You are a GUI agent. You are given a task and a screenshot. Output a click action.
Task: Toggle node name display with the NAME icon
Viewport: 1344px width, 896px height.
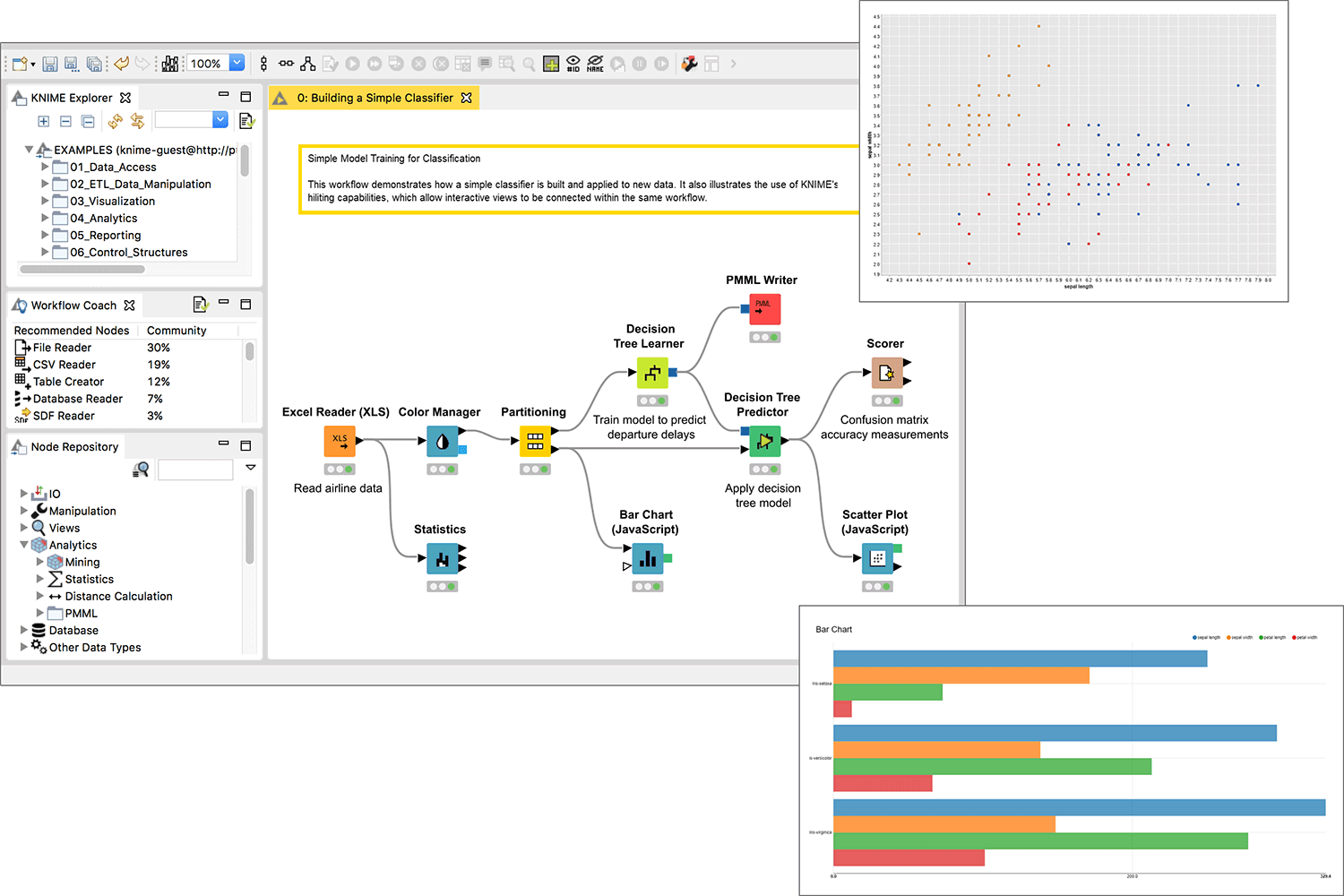(x=595, y=64)
